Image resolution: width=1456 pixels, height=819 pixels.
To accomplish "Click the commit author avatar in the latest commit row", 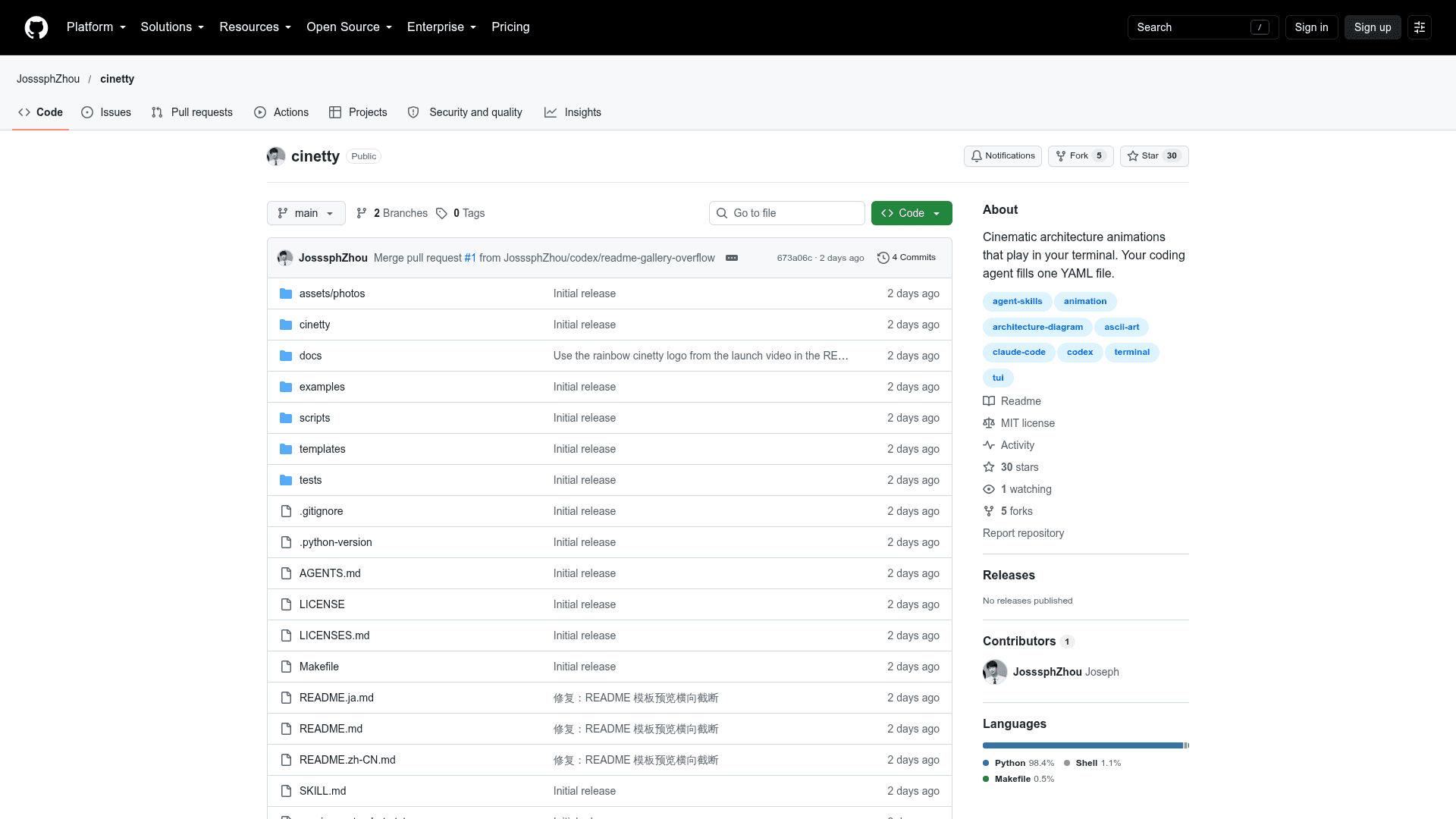I will point(285,258).
